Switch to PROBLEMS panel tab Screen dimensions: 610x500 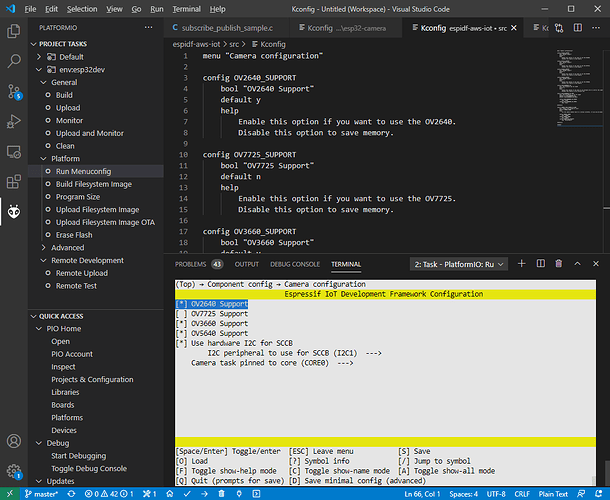[x=198, y=264]
